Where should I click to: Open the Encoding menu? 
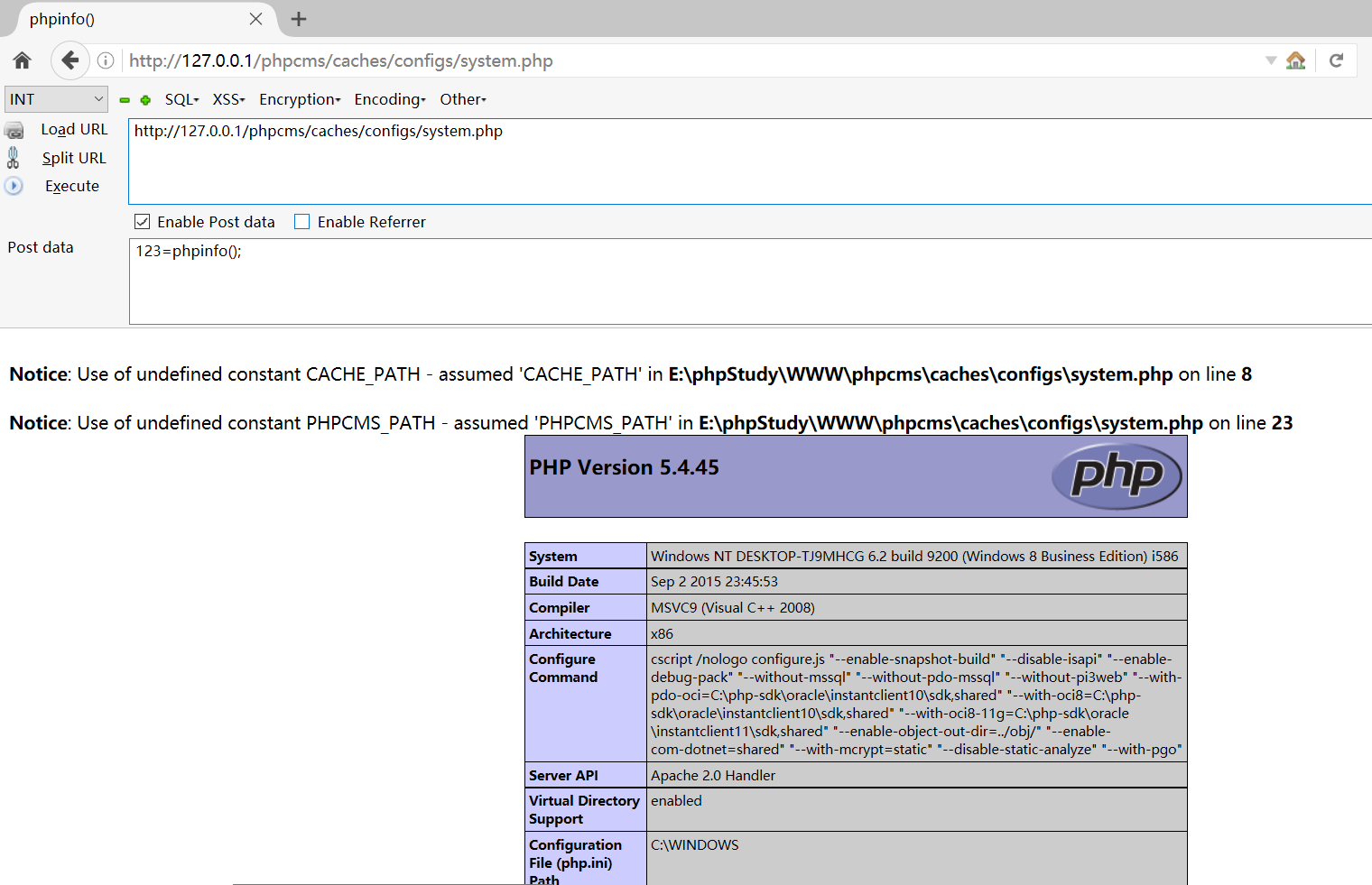(x=390, y=99)
